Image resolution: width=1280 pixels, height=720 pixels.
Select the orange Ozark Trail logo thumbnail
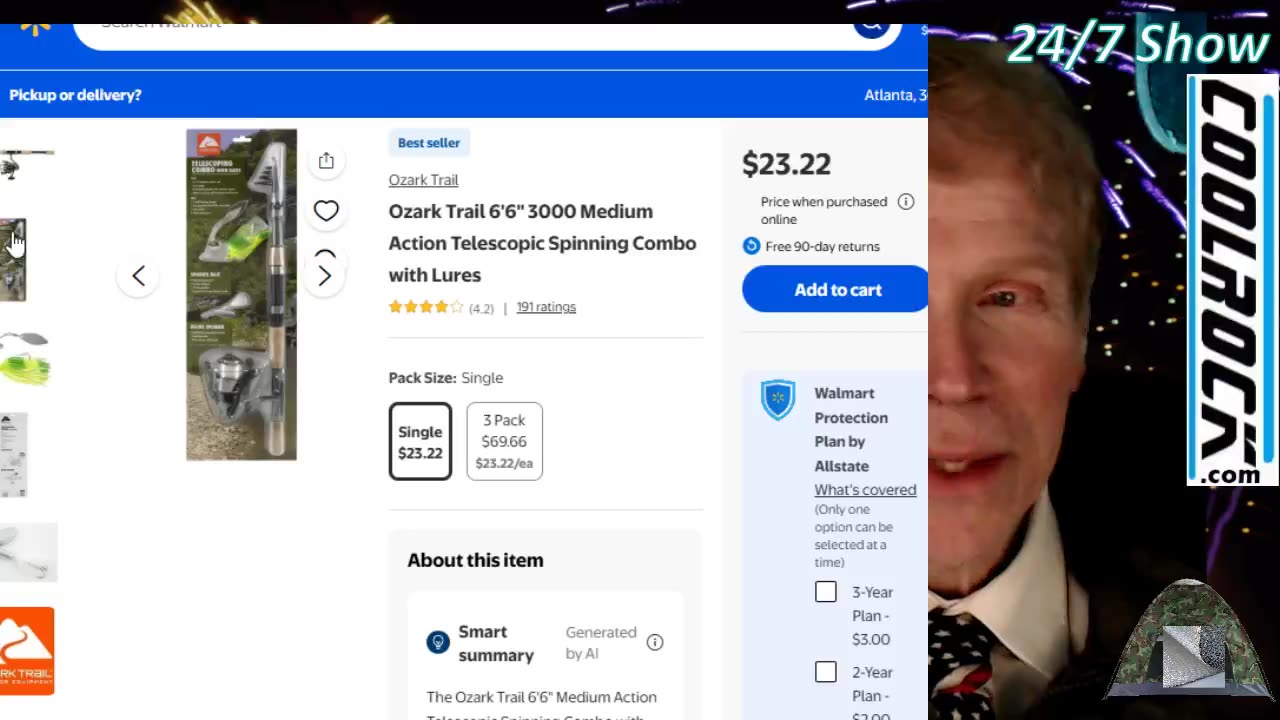27,651
